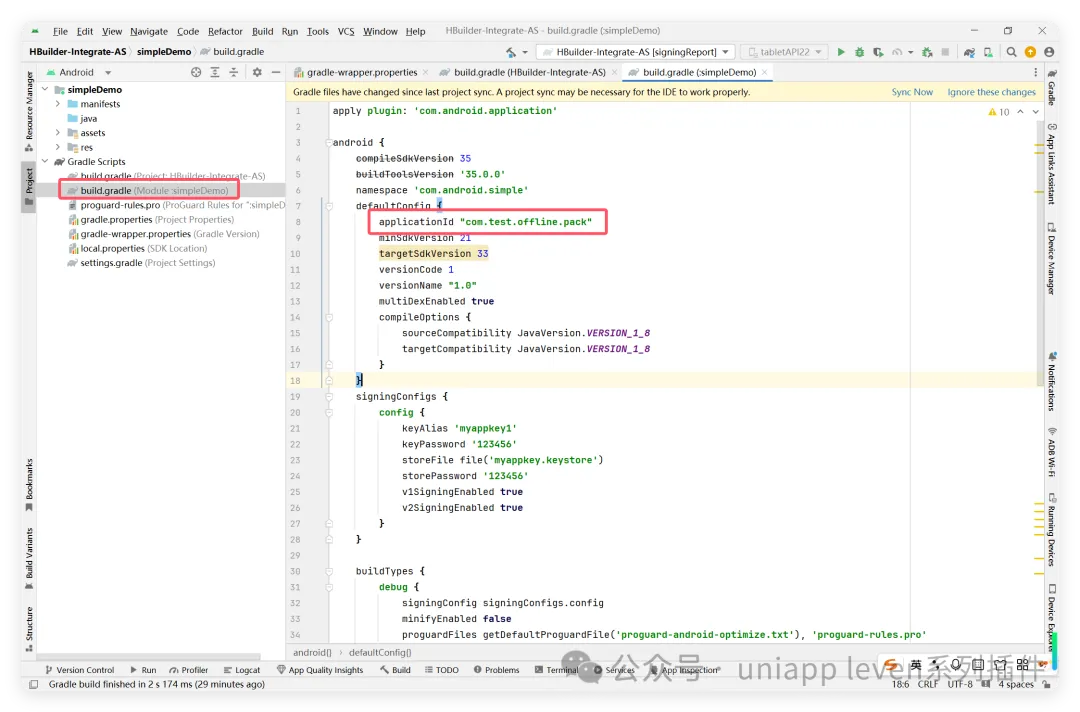Open dropdown arrow next to hammer icon

point(525,52)
